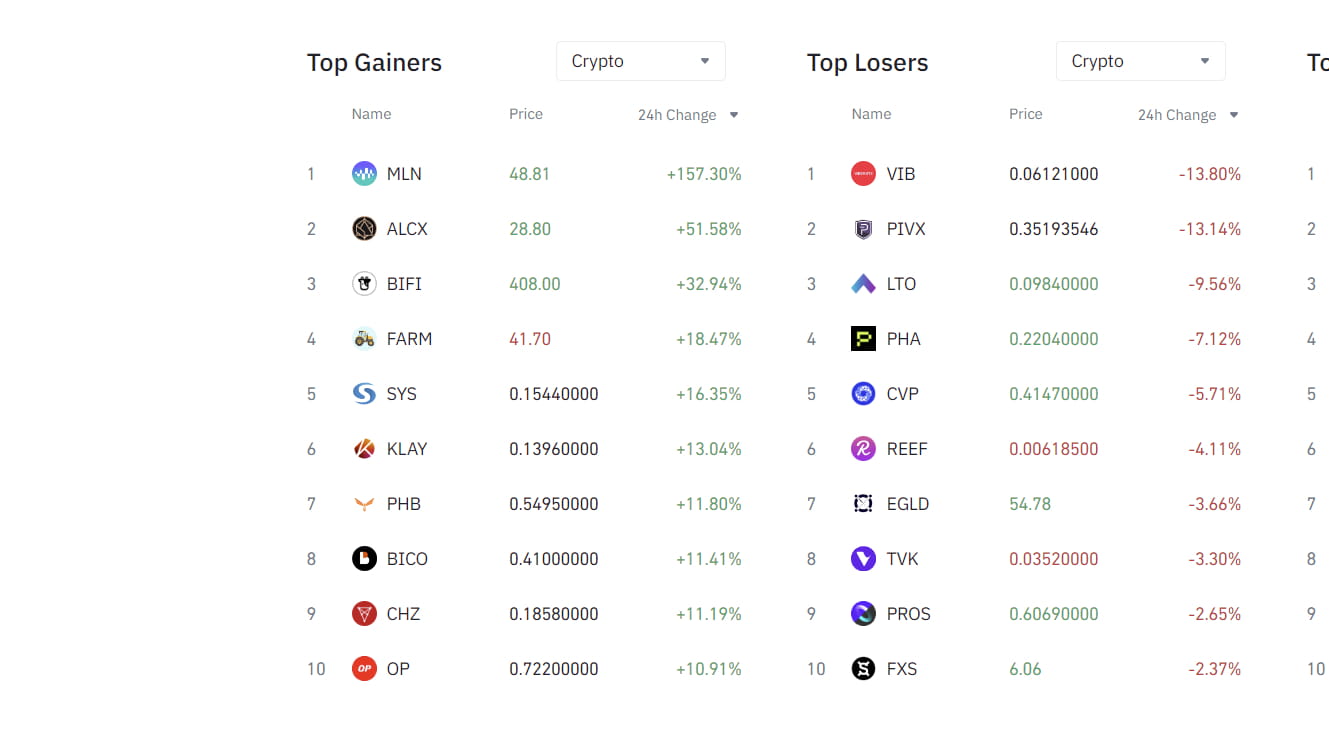Click the FARM tractor logo

click(364, 338)
